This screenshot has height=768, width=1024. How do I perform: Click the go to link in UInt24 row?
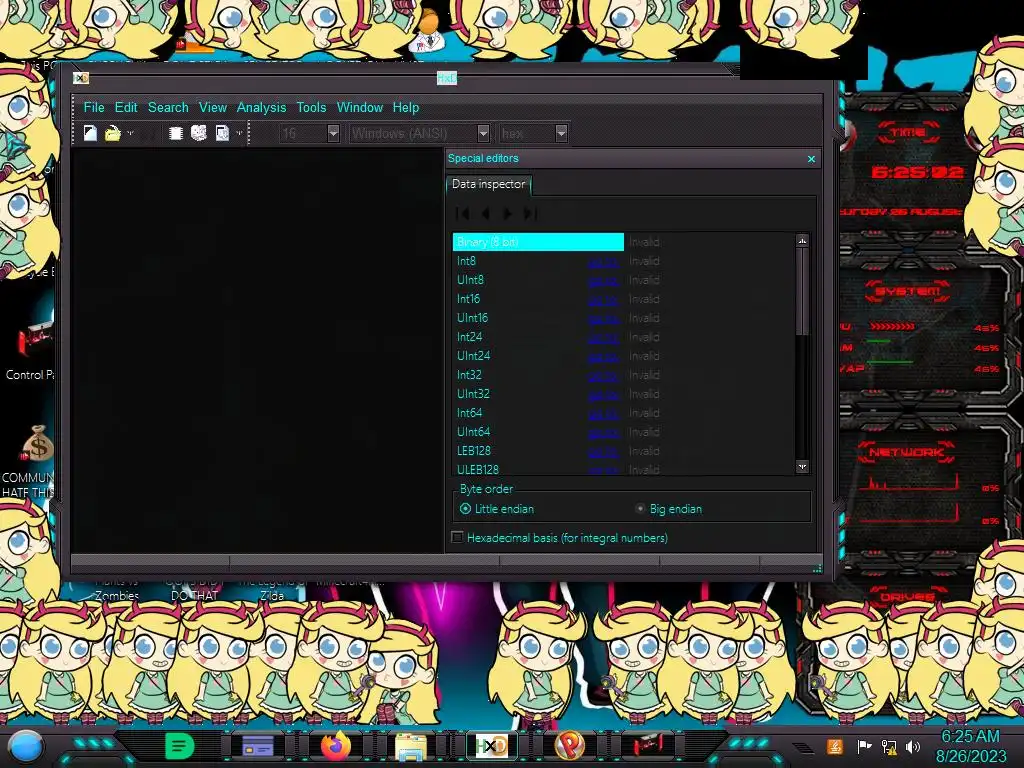point(603,357)
